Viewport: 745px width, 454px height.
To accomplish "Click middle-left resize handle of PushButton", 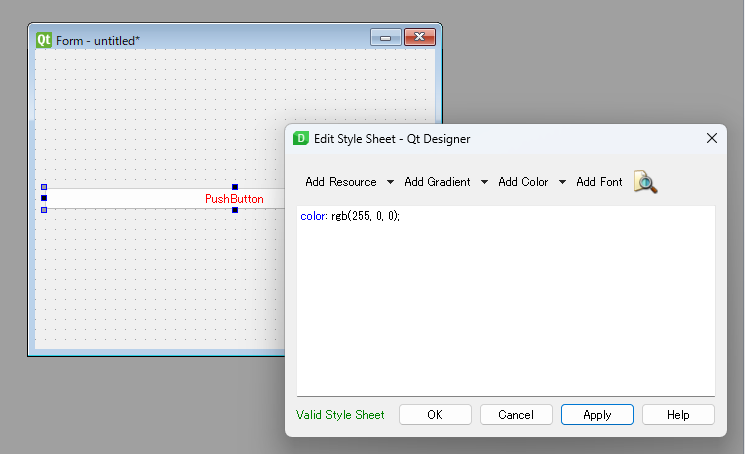I will [44, 198].
